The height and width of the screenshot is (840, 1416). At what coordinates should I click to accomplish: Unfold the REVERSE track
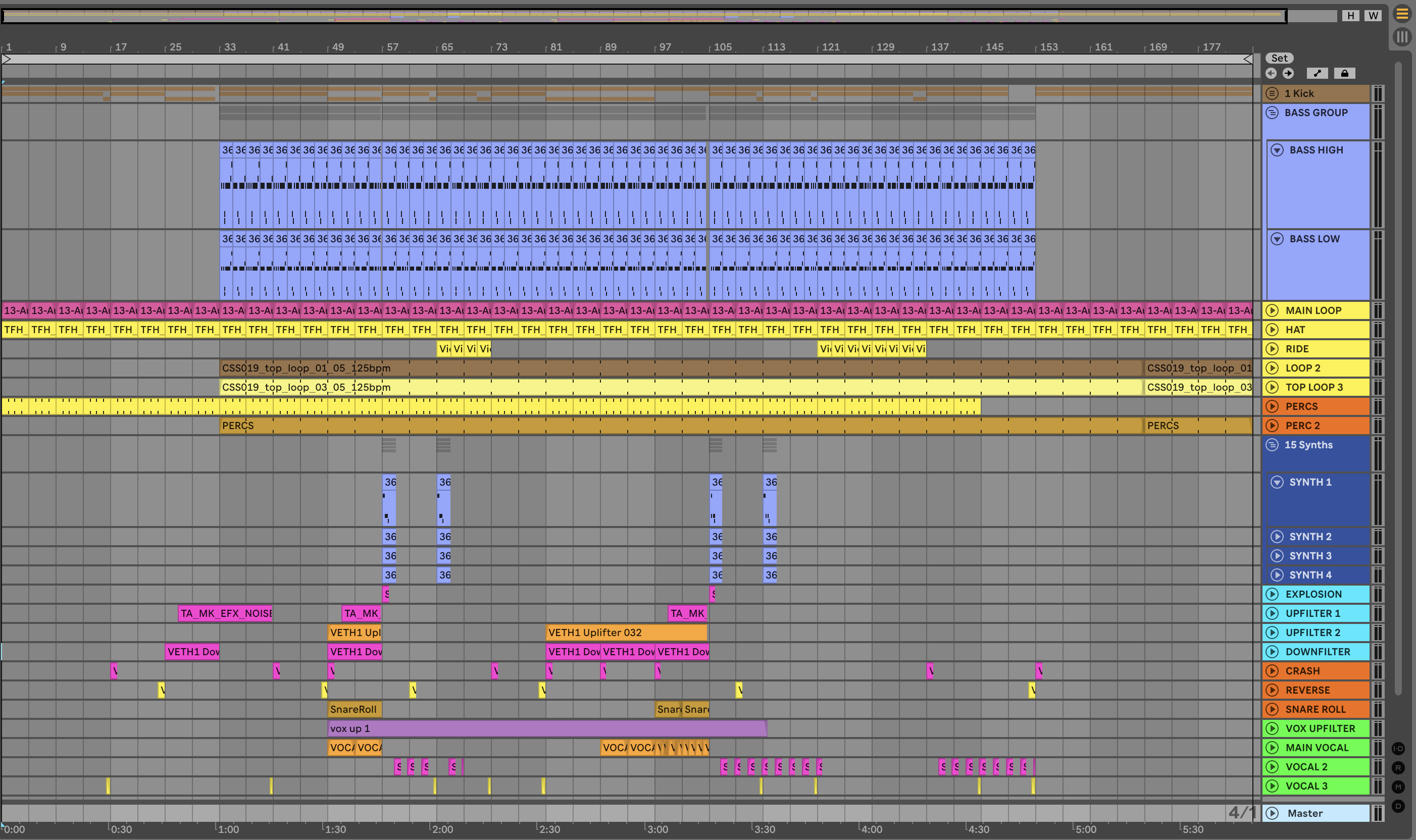[x=1272, y=690]
